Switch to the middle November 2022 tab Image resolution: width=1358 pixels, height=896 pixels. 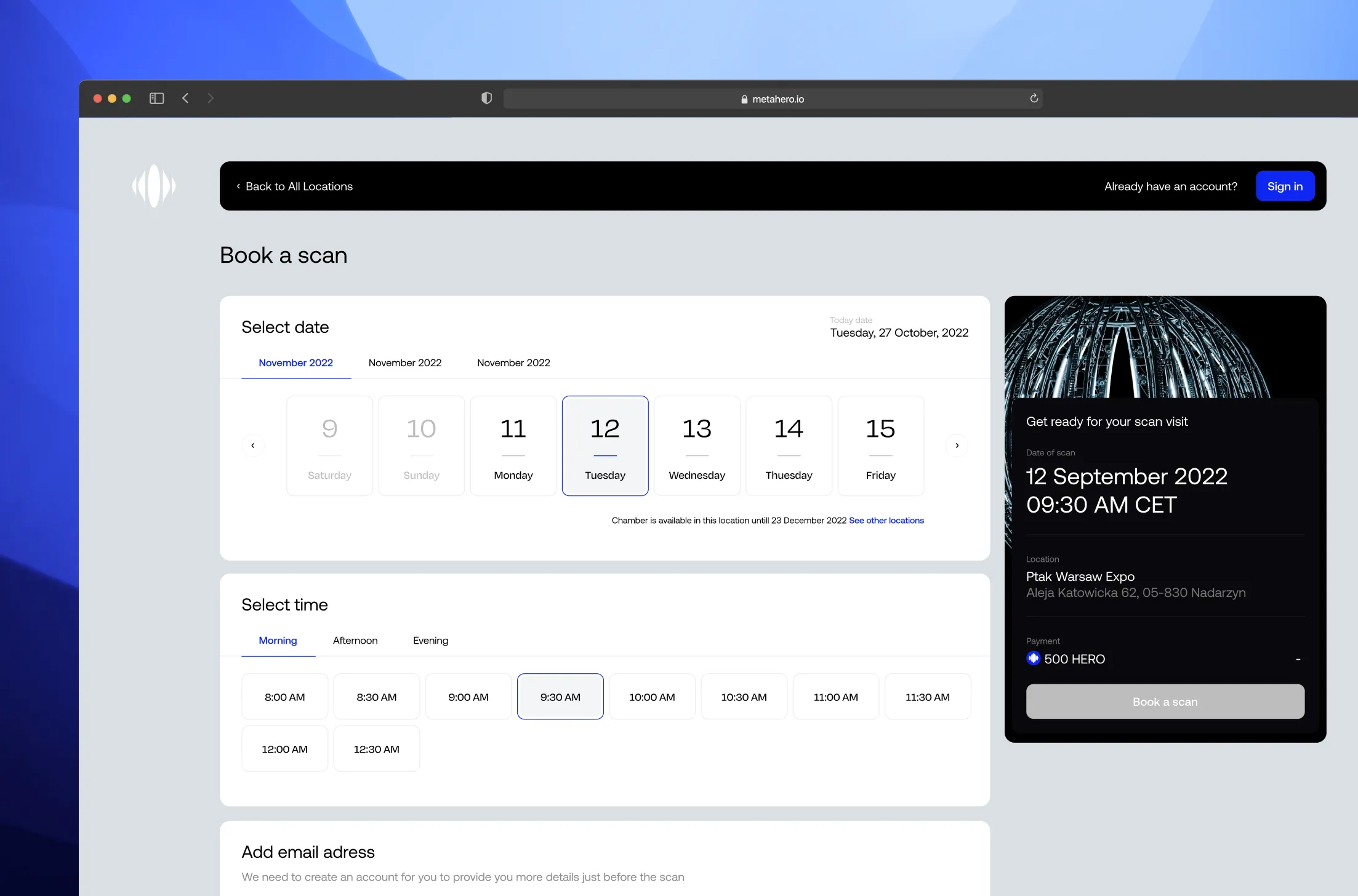(404, 362)
